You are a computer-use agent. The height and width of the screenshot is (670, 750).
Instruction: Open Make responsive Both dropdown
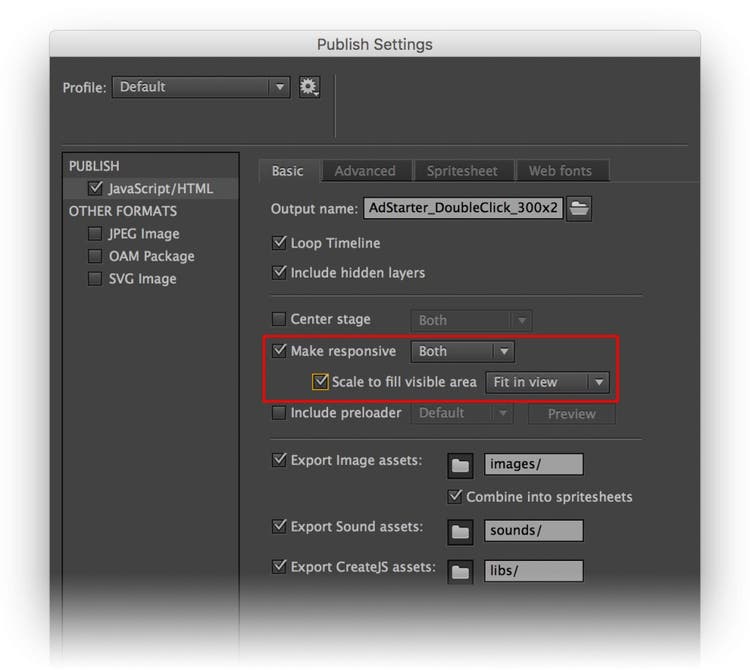[463, 351]
